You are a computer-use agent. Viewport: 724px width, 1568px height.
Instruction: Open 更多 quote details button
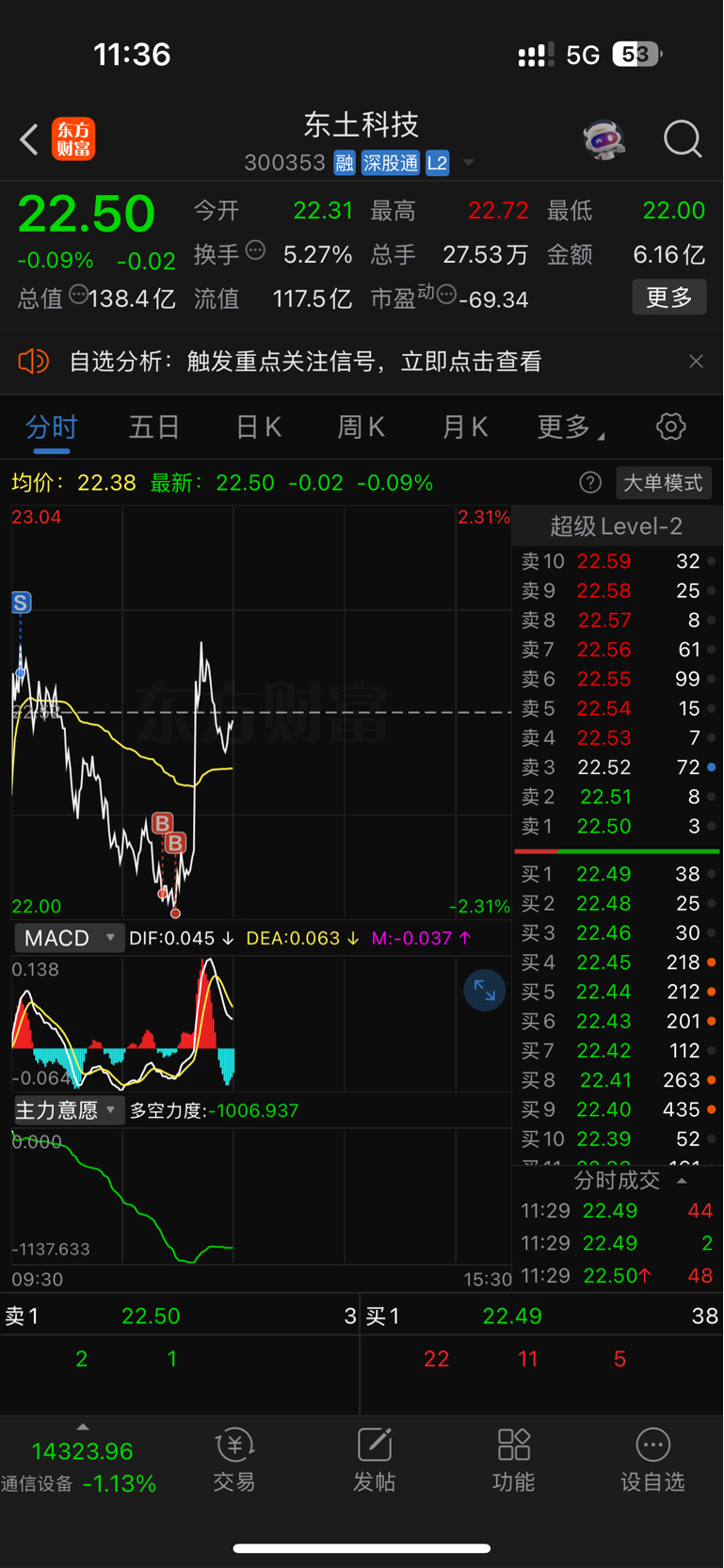(x=669, y=298)
